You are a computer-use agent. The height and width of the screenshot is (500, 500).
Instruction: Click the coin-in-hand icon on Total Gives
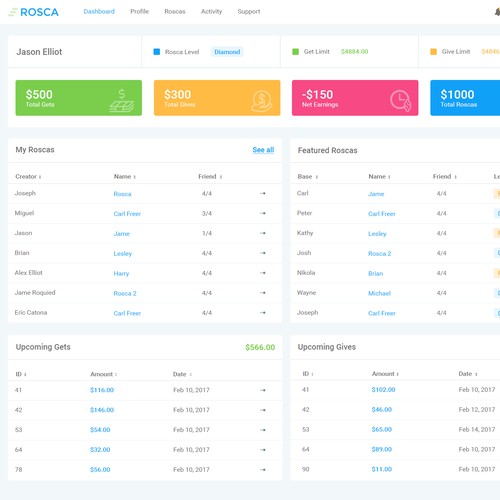click(x=262, y=101)
